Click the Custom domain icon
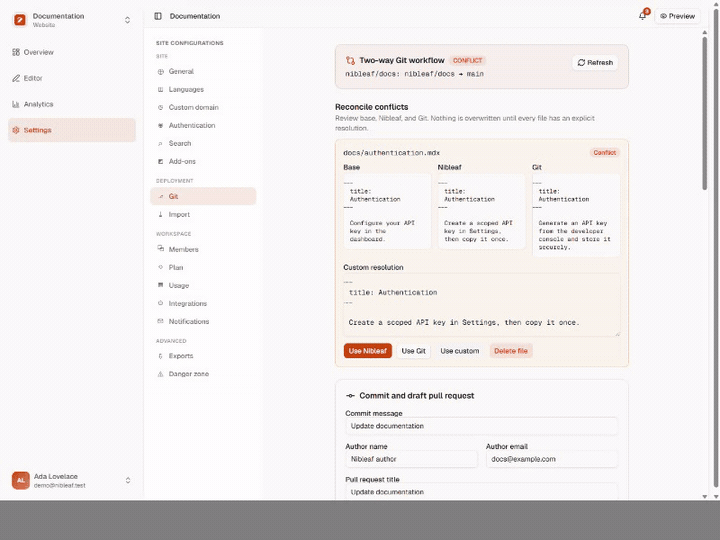 (160, 107)
